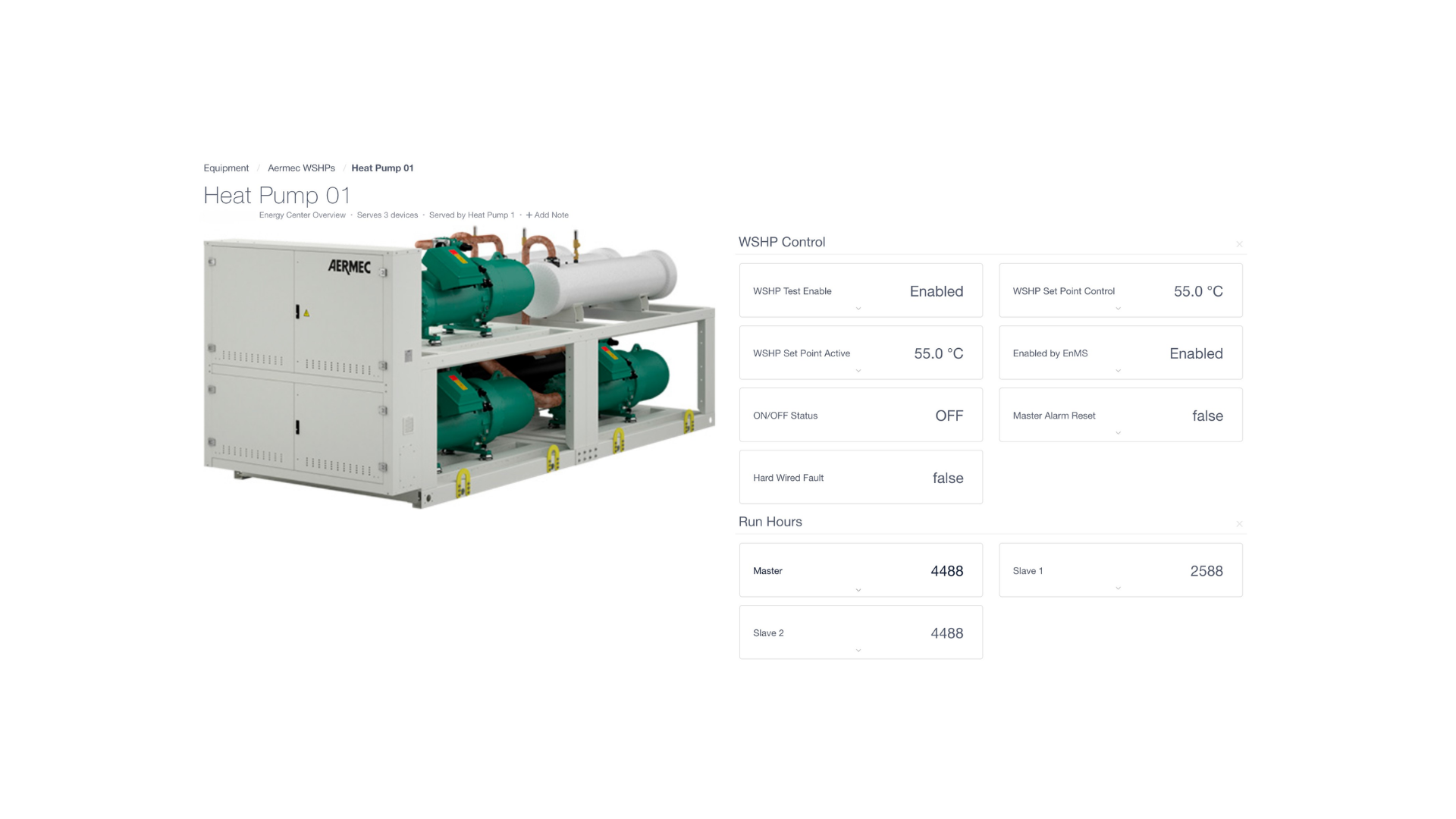This screenshot has width=1456, height=819.
Task: Close the WSHP Control panel
Action: [x=1239, y=244]
